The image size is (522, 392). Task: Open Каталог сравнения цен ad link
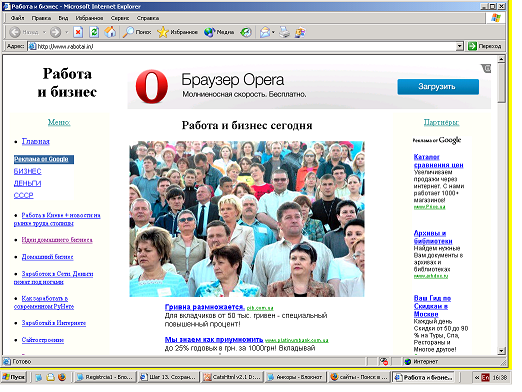[438, 161]
